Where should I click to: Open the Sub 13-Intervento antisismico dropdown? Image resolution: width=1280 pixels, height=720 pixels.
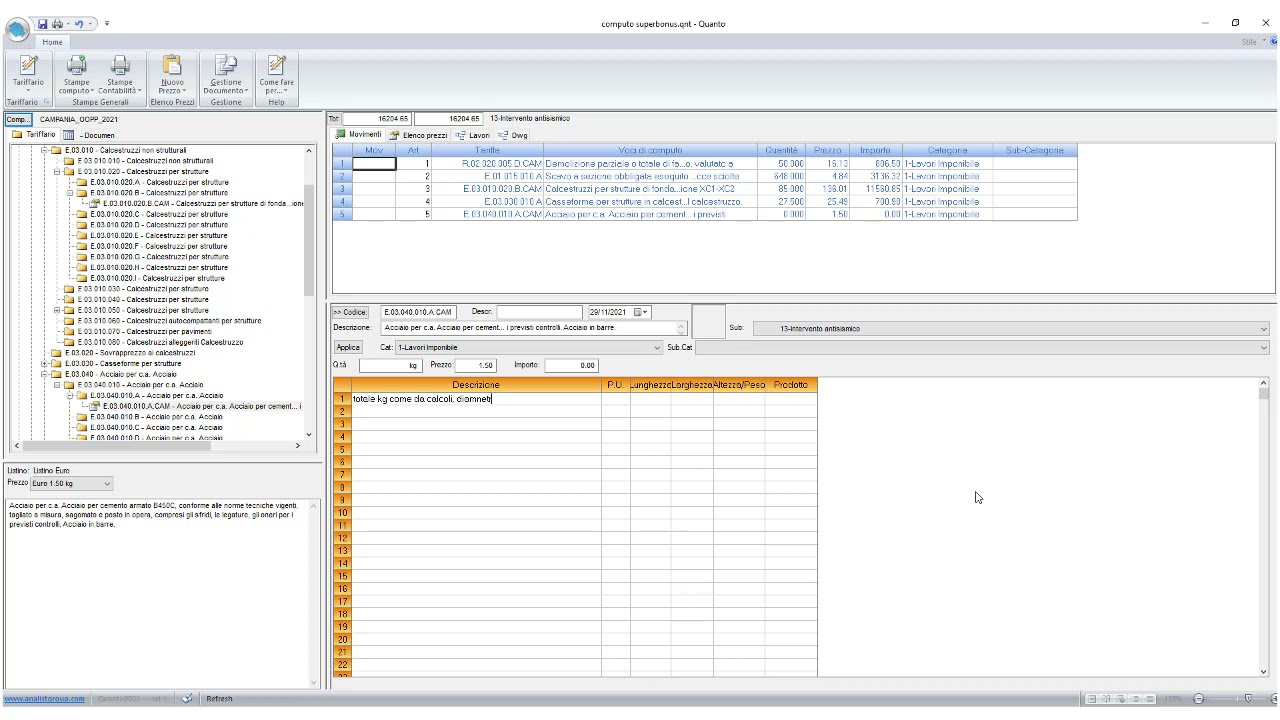tap(1011, 328)
